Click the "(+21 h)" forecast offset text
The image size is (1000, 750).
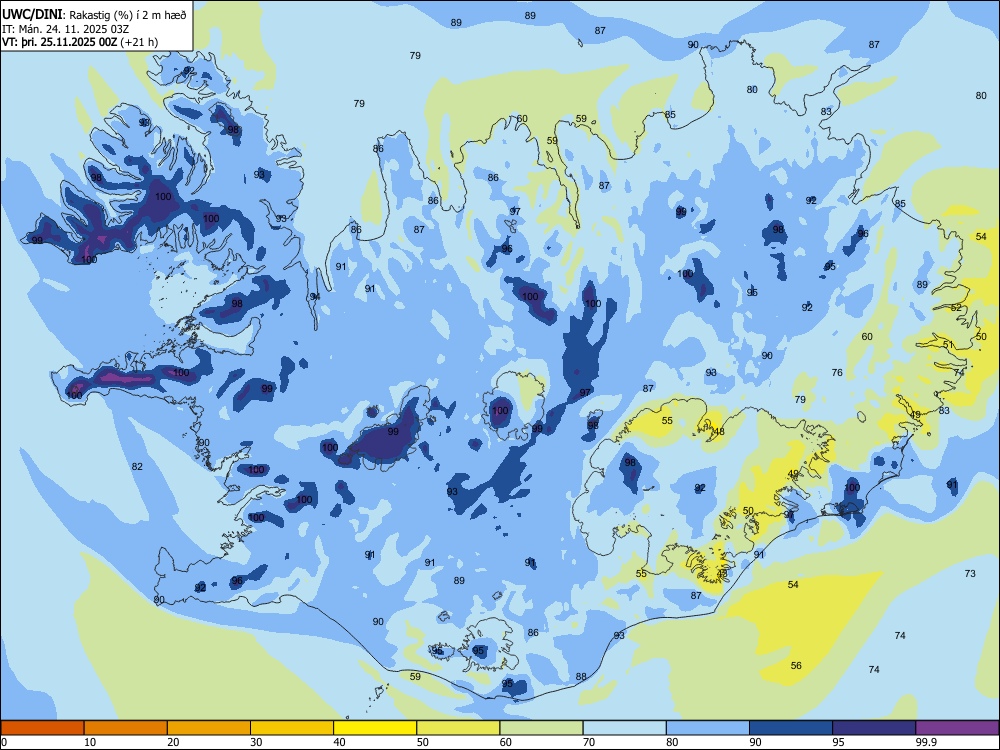pyautogui.click(x=139, y=42)
